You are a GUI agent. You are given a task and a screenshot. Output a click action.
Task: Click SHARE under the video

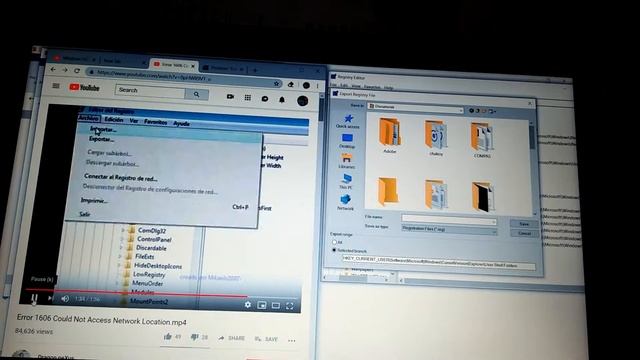coord(231,338)
